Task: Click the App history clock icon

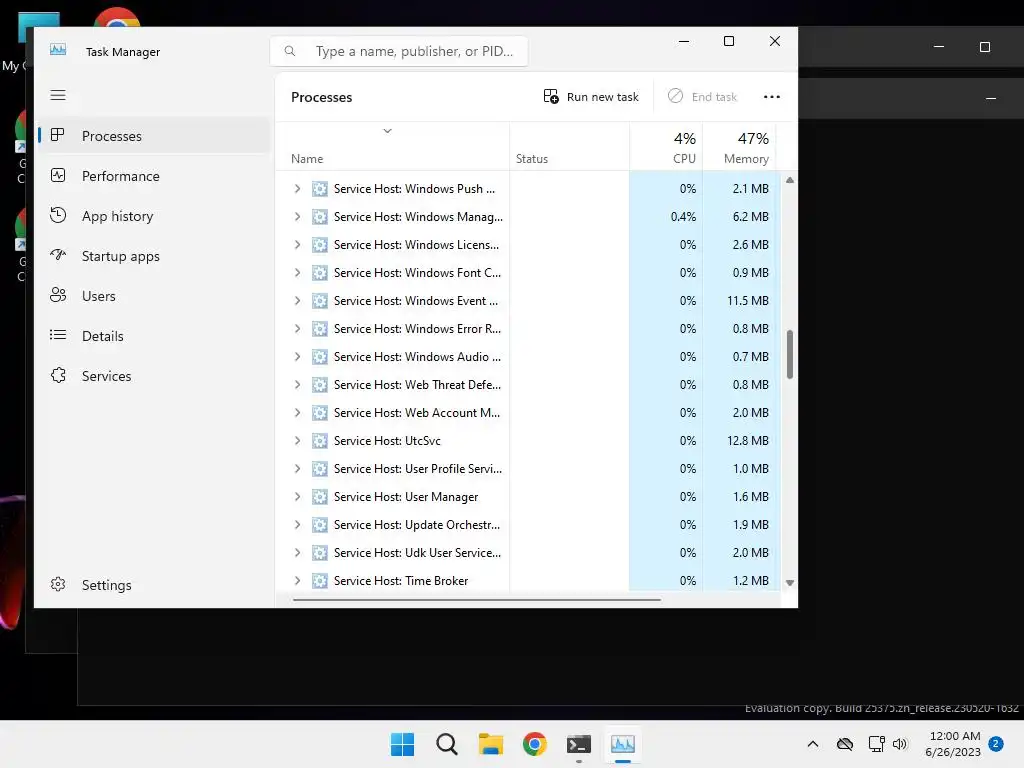Action: [58, 216]
